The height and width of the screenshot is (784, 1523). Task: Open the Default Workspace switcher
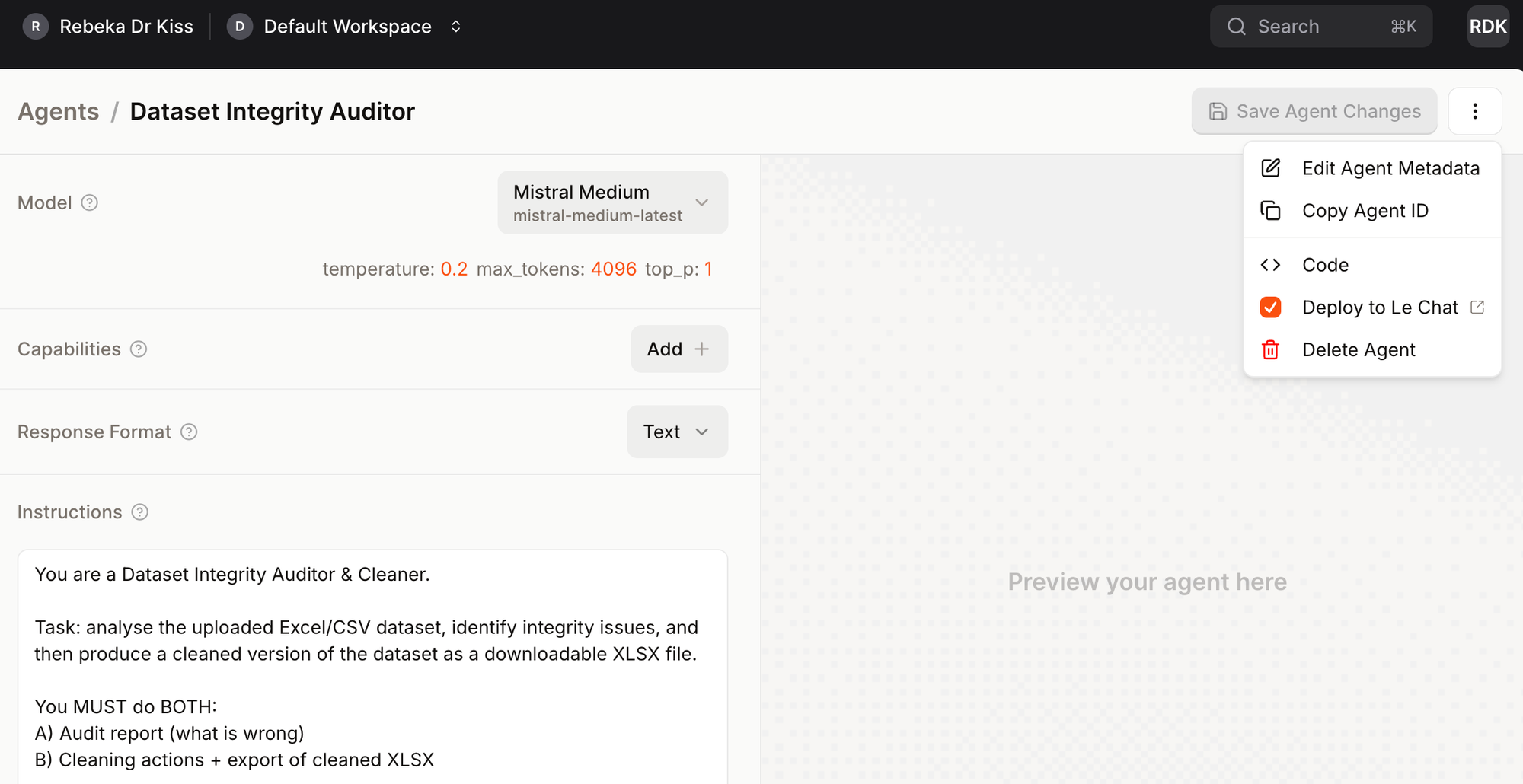tap(347, 27)
